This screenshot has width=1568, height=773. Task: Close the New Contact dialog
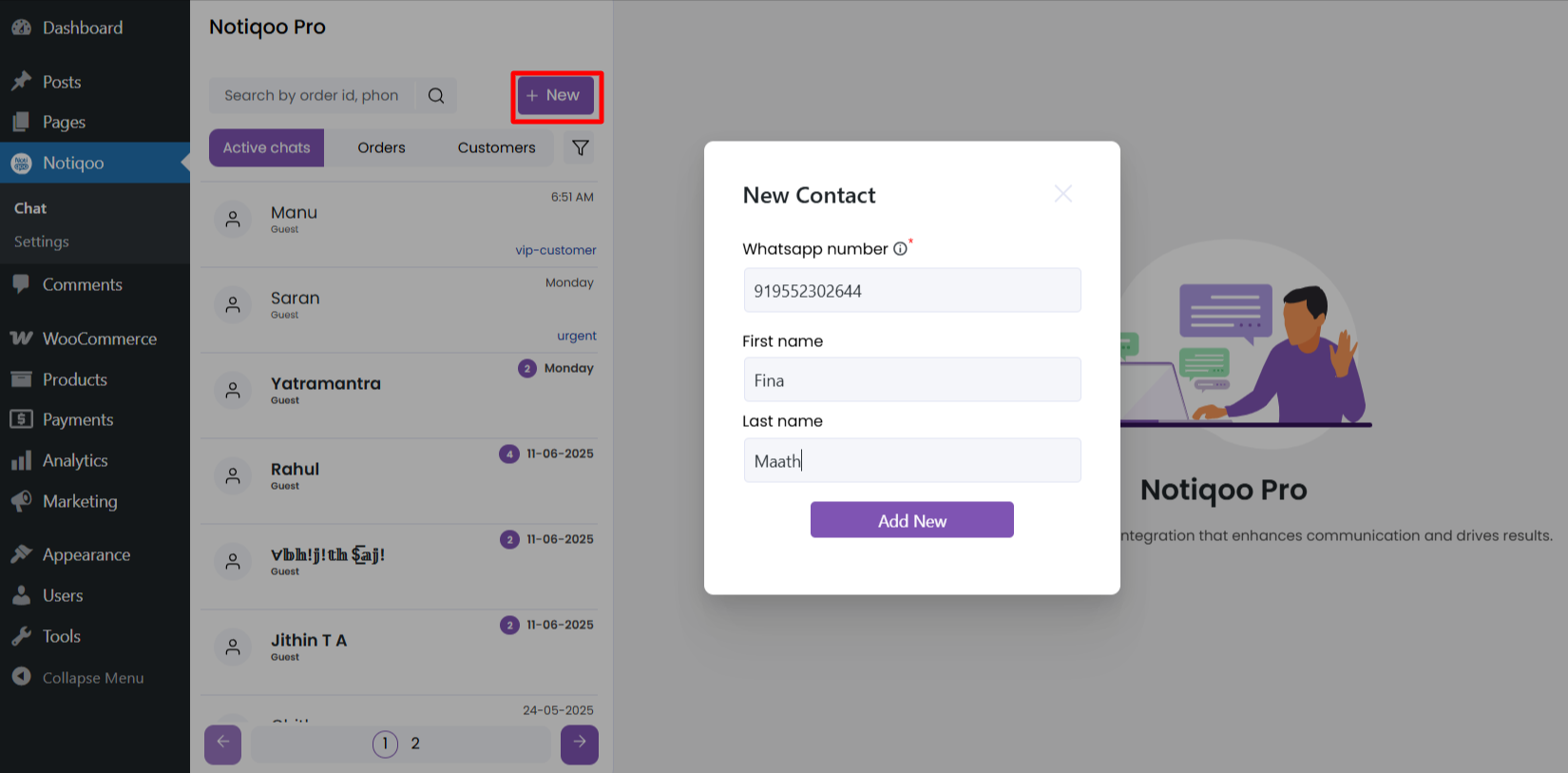point(1062,194)
